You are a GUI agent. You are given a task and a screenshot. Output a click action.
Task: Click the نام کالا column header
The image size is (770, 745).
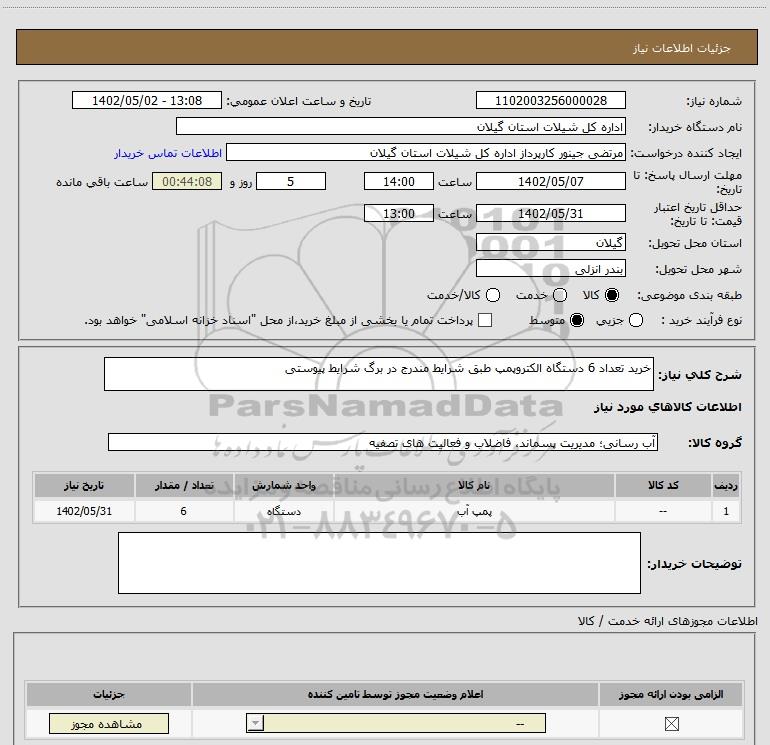click(x=474, y=485)
